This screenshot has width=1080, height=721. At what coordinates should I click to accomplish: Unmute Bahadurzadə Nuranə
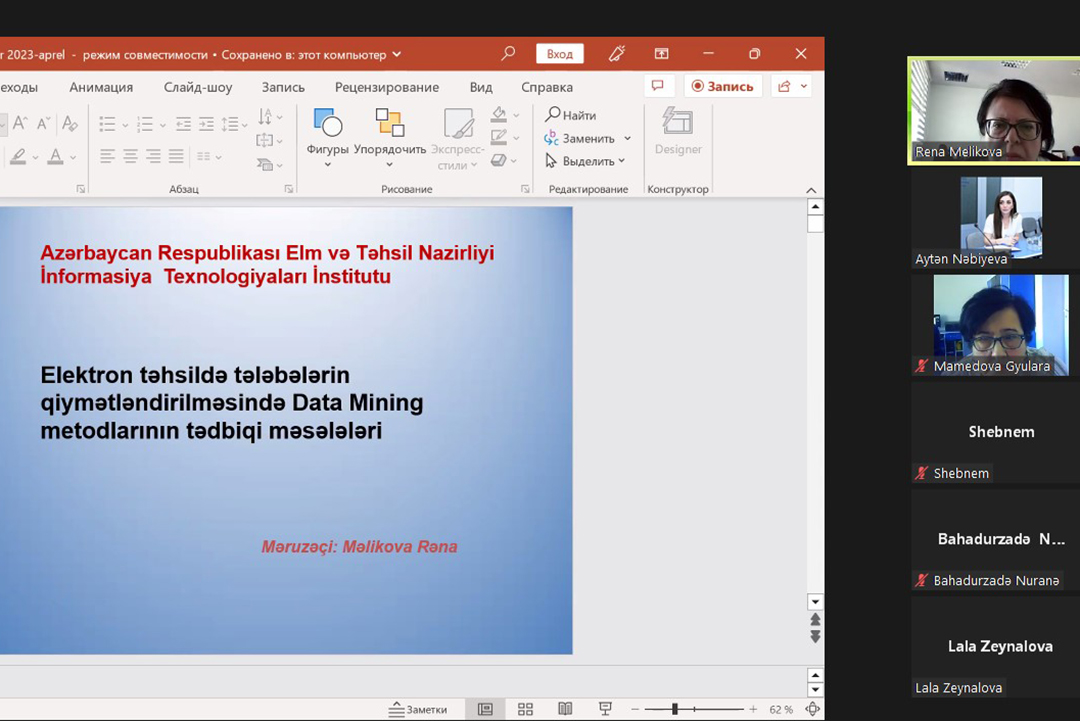click(x=921, y=580)
